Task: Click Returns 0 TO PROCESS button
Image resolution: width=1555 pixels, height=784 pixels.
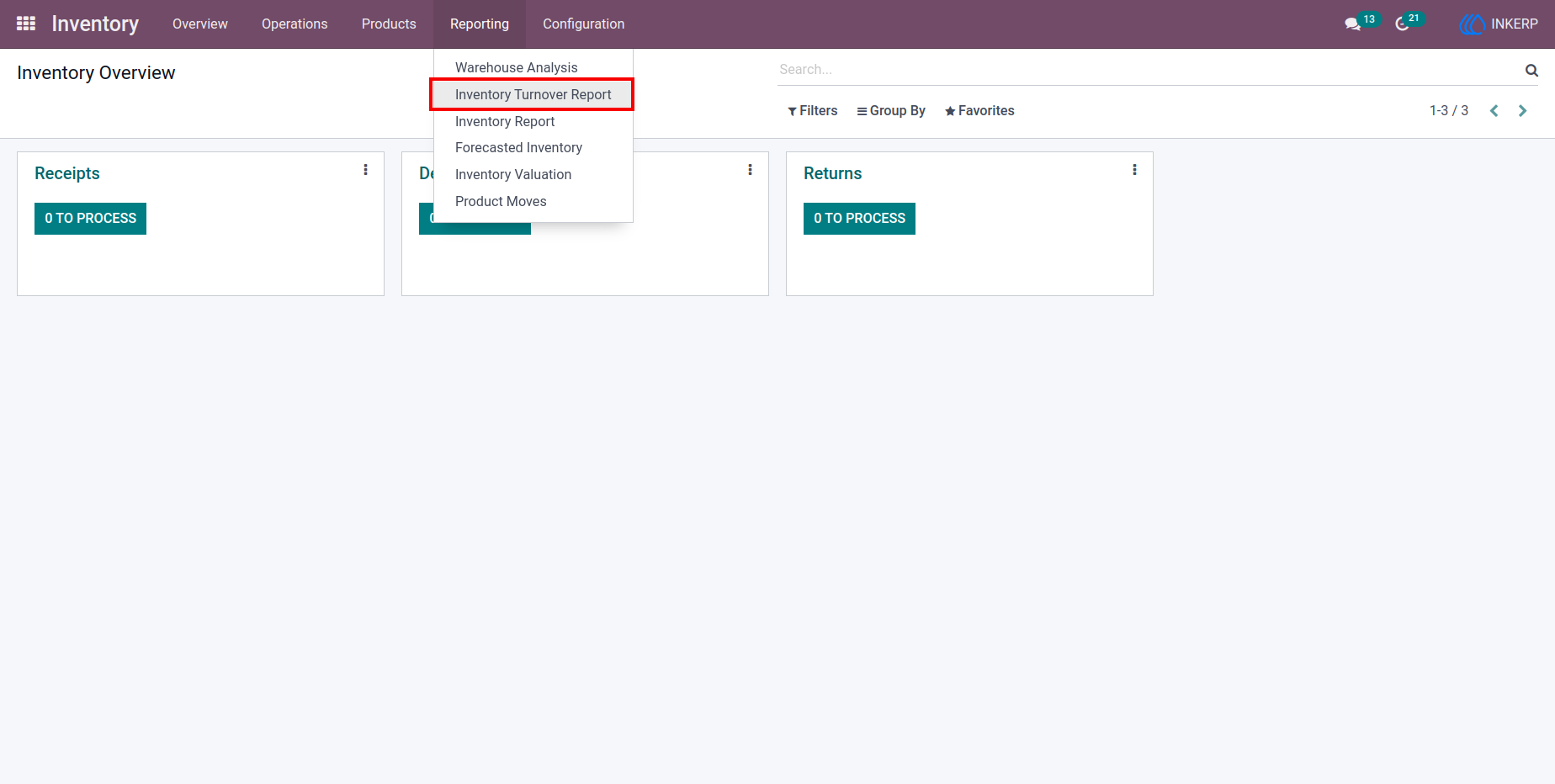Action: click(x=859, y=219)
